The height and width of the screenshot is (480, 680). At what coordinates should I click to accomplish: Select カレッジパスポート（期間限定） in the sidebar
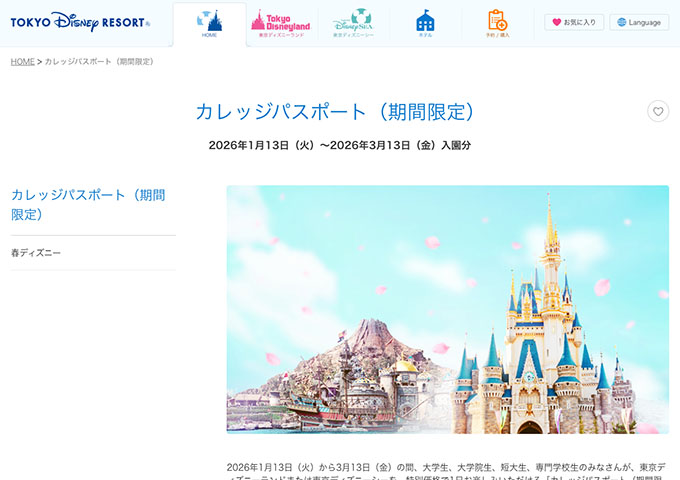(x=88, y=205)
